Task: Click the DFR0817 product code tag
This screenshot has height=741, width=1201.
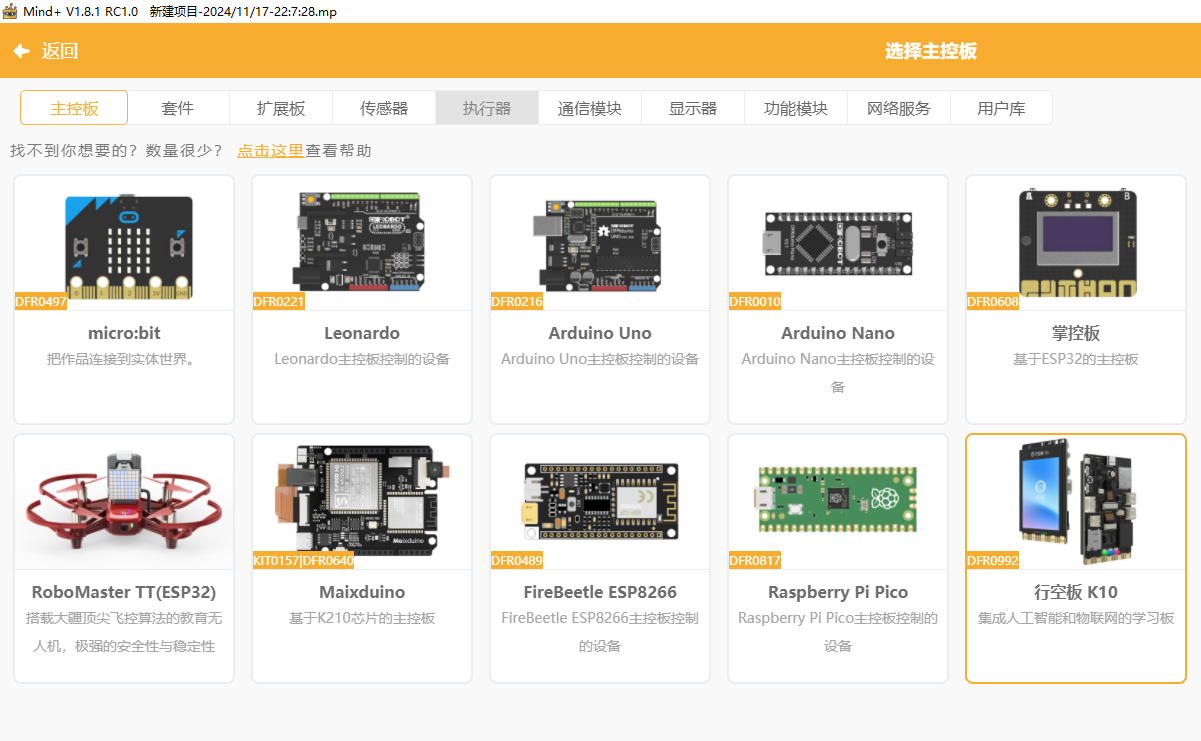Action: click(x=755, y=561)
